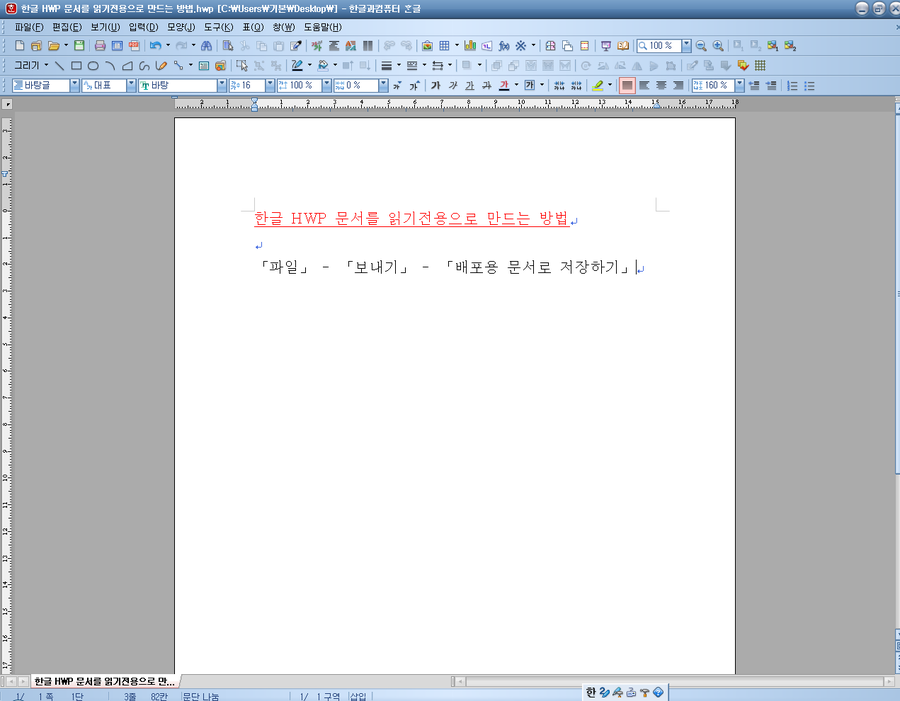The image size is (900, 701).
Task: Enable justify alignment
Action: point(627,86)
